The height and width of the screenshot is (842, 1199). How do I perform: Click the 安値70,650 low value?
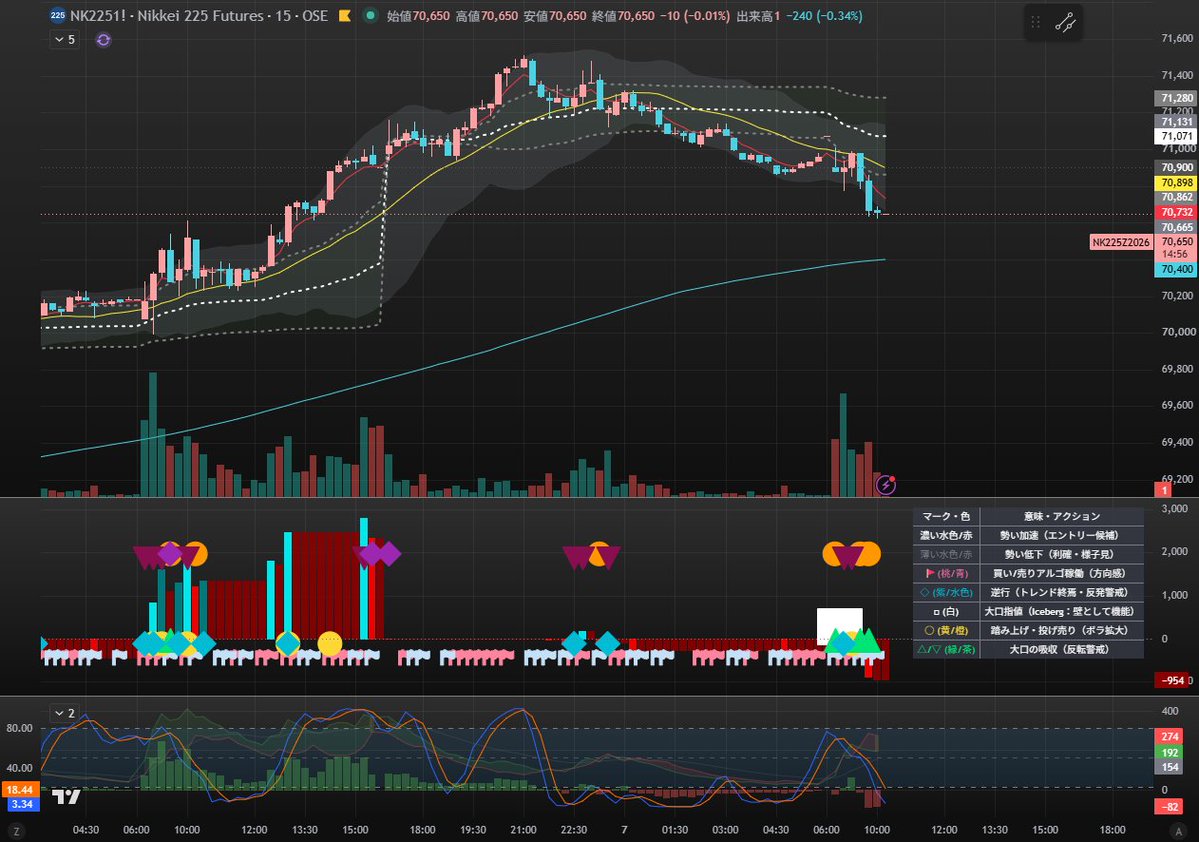pyautogui.click(x=555, y=16)
